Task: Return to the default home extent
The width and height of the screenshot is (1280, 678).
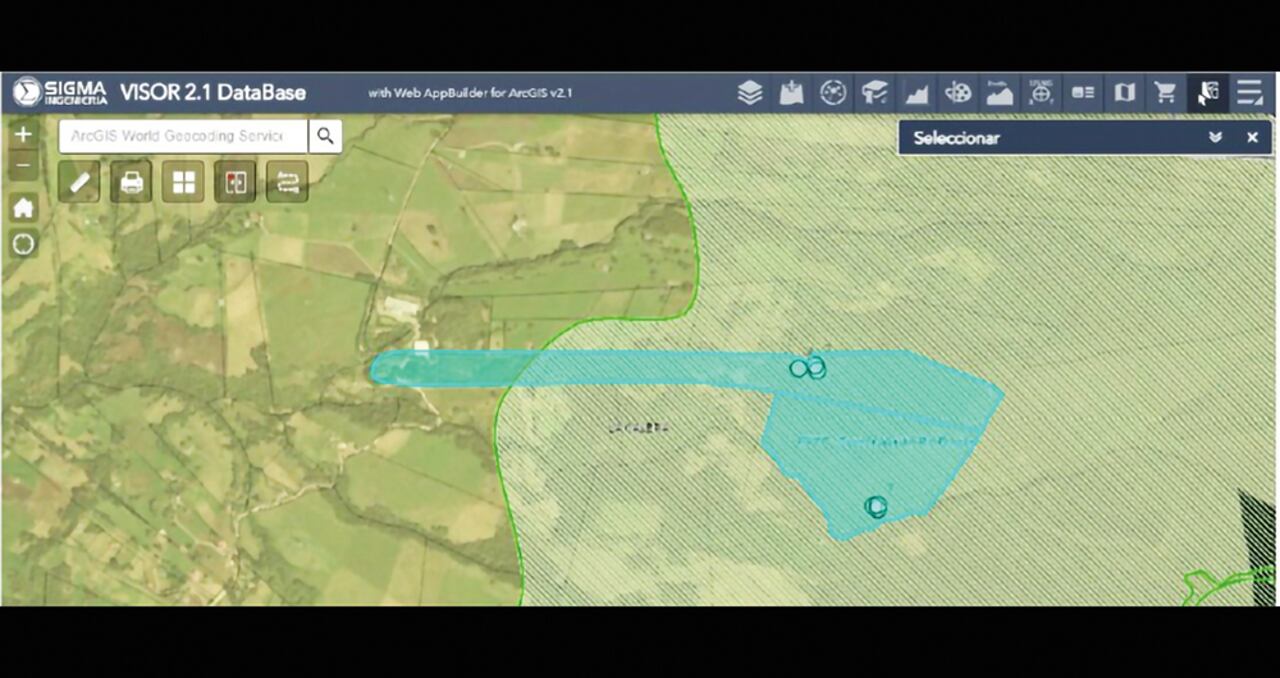Action: tap(23, 208)
